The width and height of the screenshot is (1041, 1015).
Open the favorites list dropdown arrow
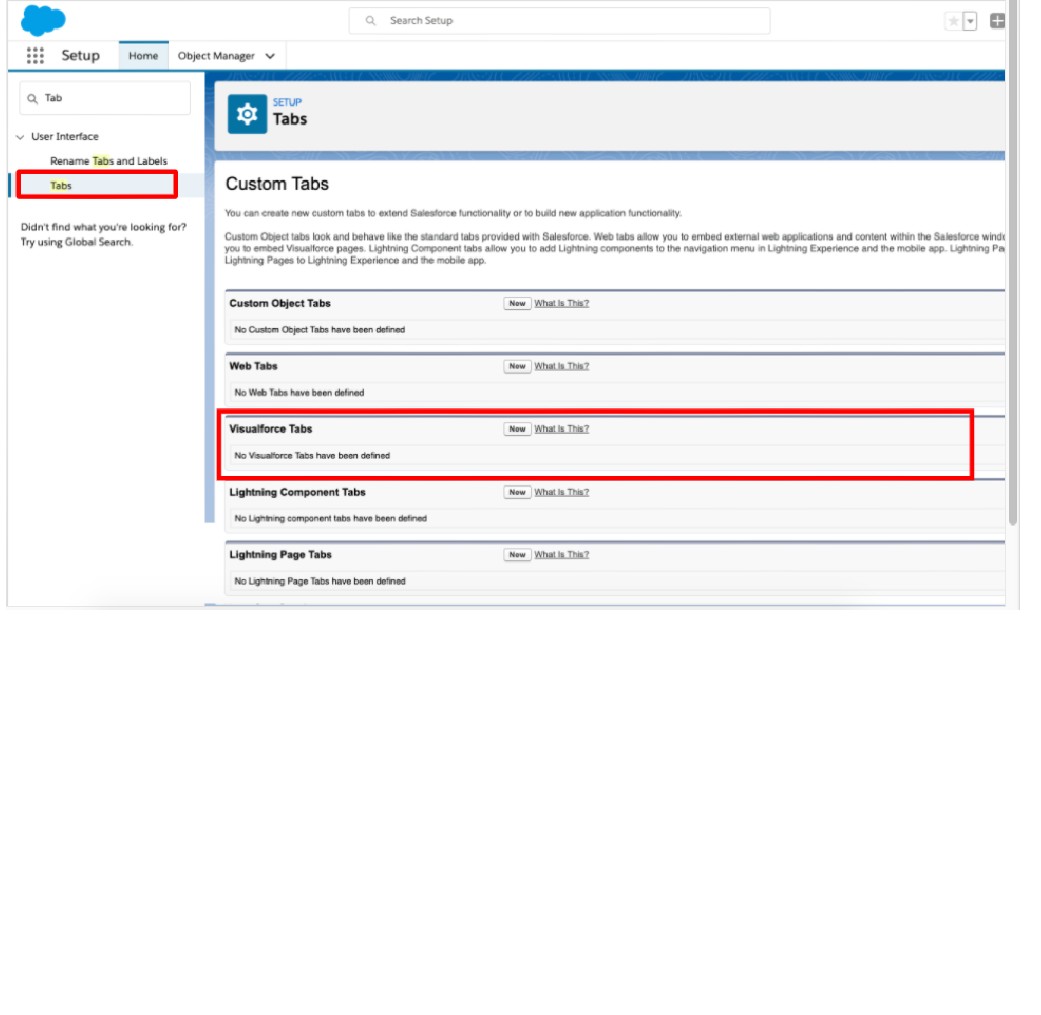tap(970, 21)
